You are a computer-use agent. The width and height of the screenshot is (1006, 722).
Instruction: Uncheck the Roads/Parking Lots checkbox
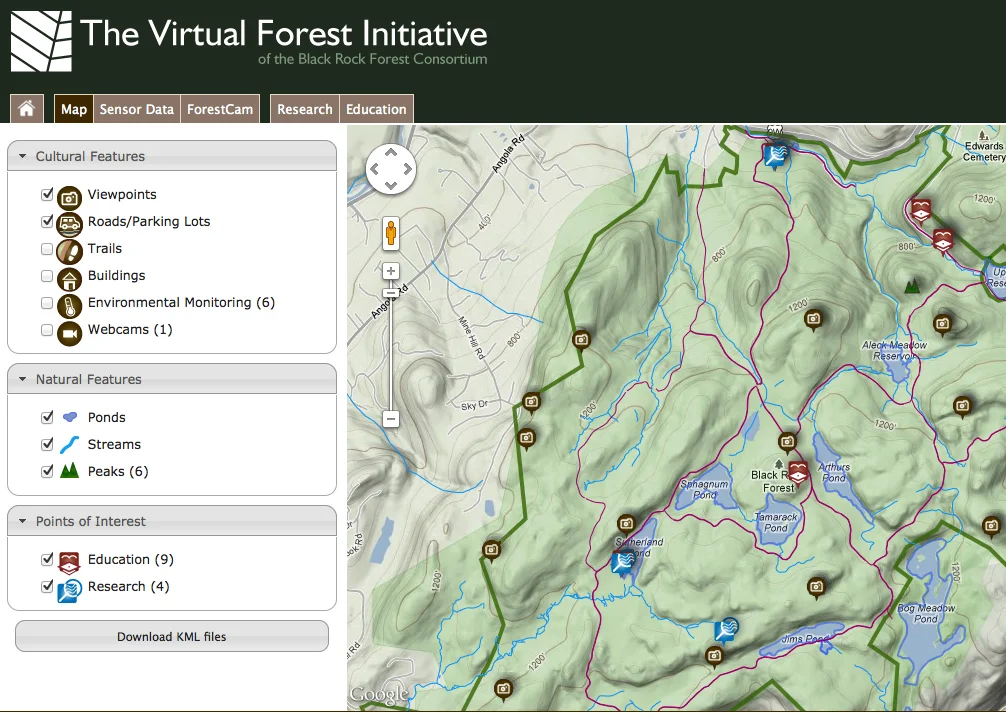click(x=47, y=221)
